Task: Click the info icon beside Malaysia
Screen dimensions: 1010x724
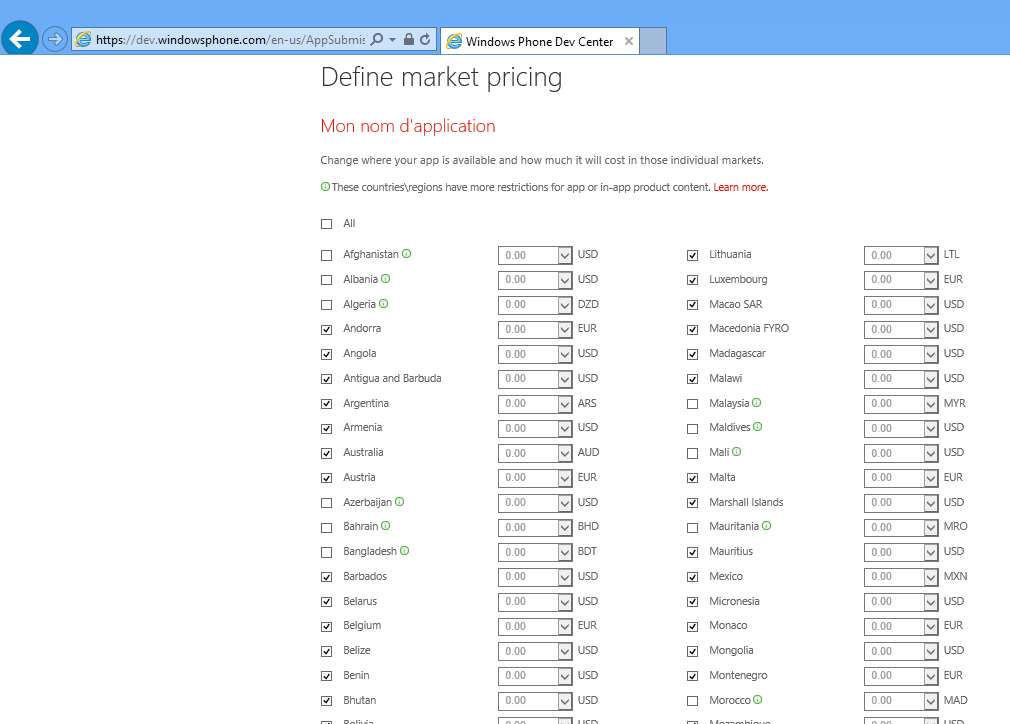Action: 757,403
